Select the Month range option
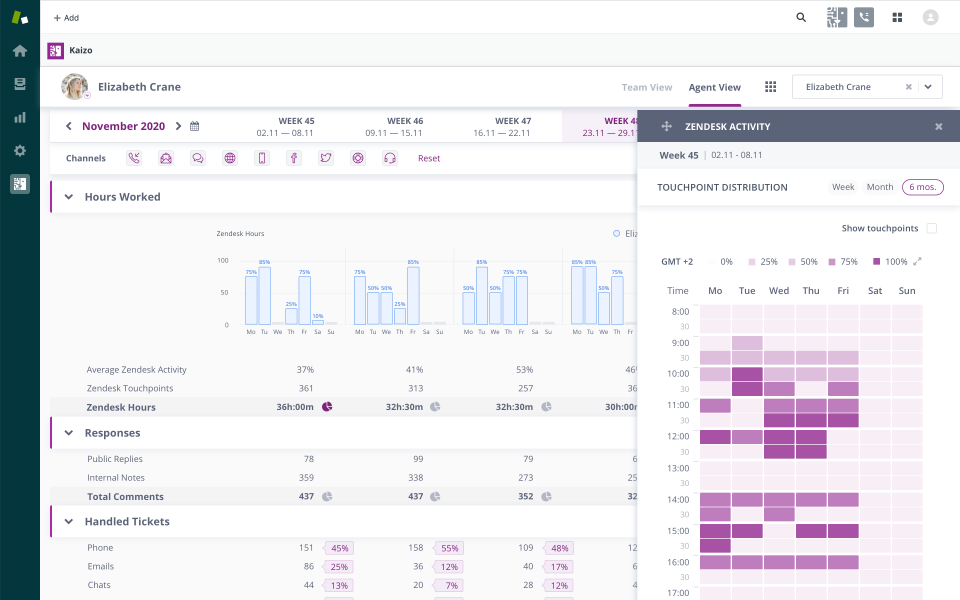The width and height of the screenshot is (960, 600). pos(880,187)
